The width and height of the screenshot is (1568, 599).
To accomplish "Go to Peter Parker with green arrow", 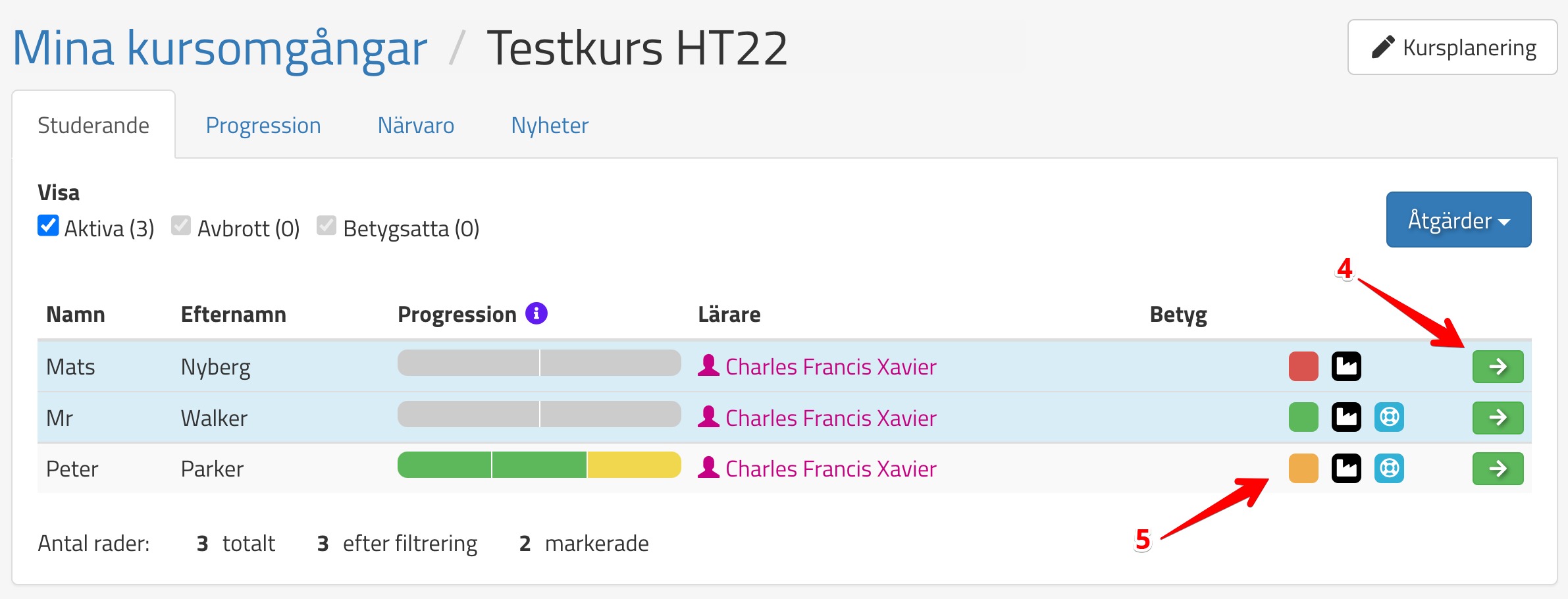I will (1498, 469).
